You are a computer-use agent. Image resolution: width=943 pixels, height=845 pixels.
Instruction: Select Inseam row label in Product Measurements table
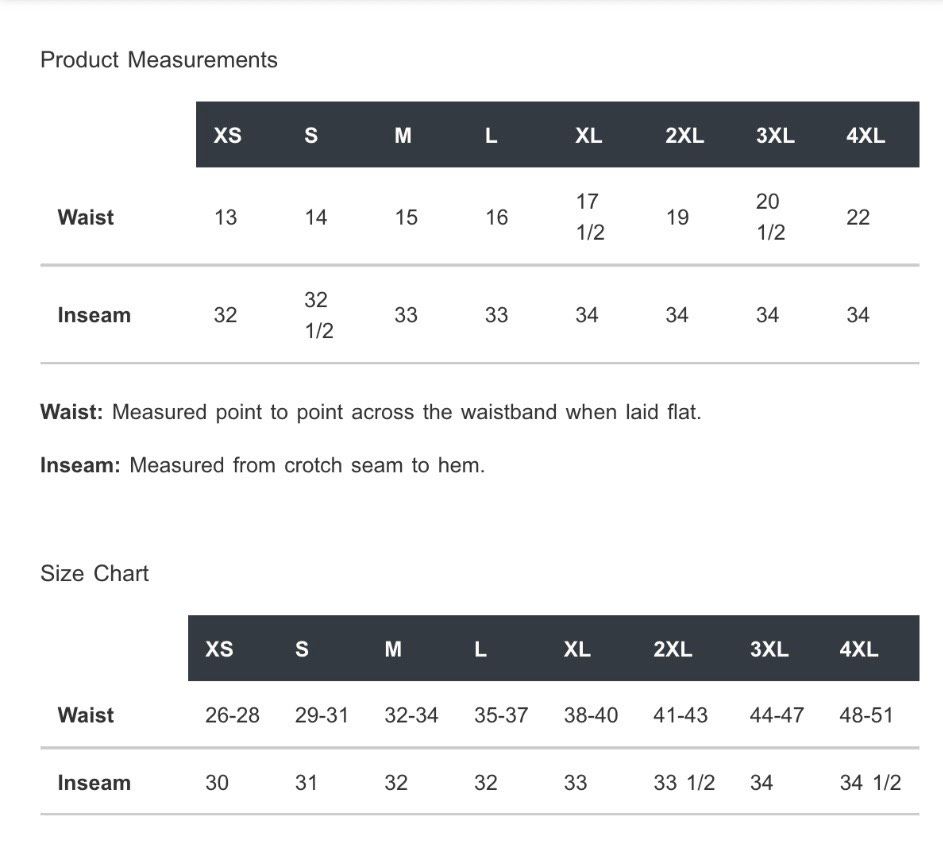94,315
